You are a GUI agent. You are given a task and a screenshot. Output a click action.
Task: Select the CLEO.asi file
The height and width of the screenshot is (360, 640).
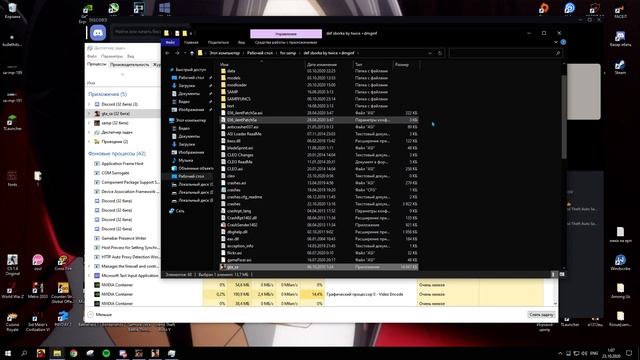coord(235,169)
